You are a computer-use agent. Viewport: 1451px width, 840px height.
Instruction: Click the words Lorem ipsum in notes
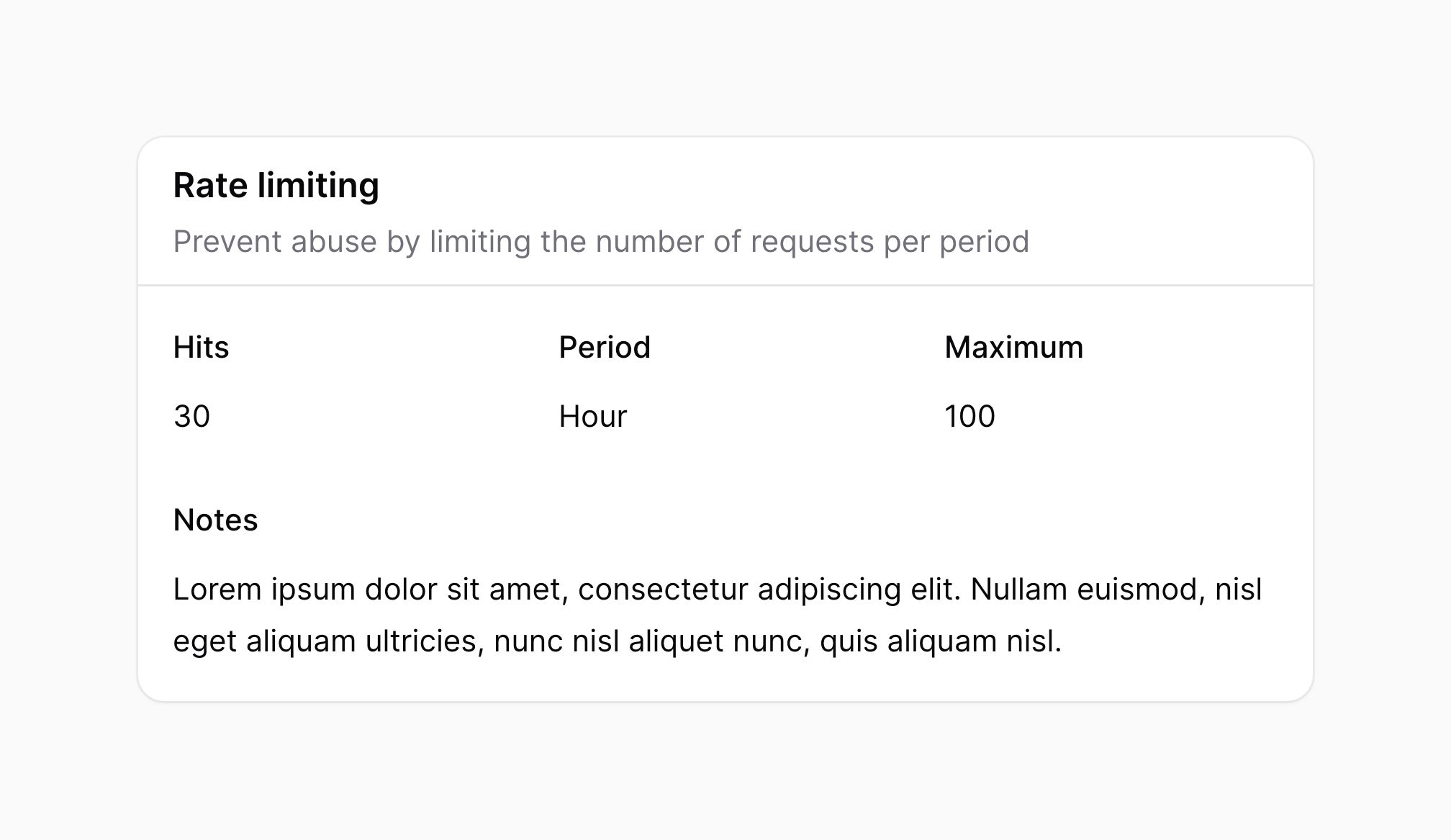tap(264, 590)
